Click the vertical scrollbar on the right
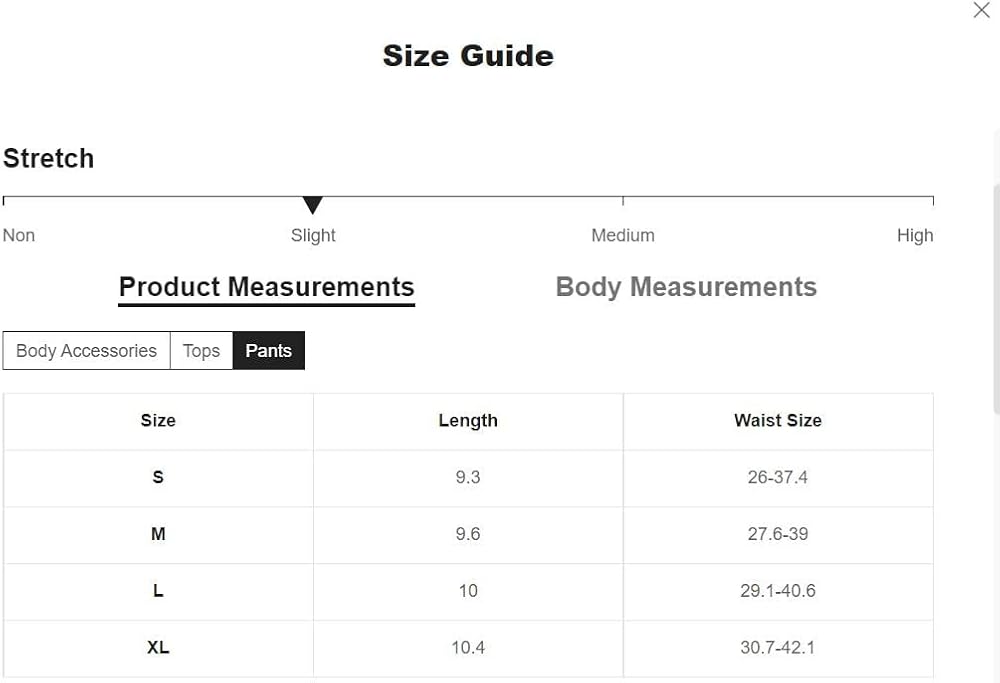Image resolution: width=1000 pixels, height=683 pixels. point(995,300)
